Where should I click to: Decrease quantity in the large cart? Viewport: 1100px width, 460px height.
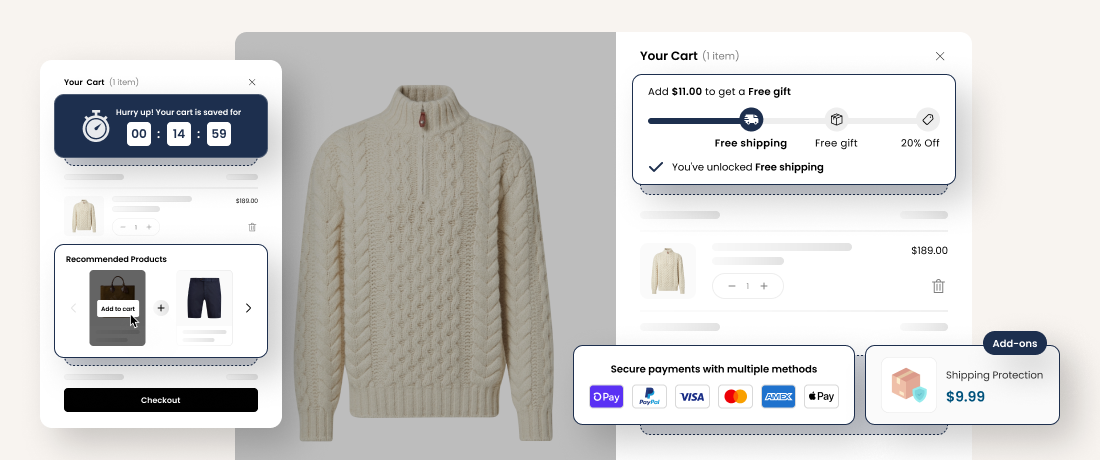pos(732,286)
